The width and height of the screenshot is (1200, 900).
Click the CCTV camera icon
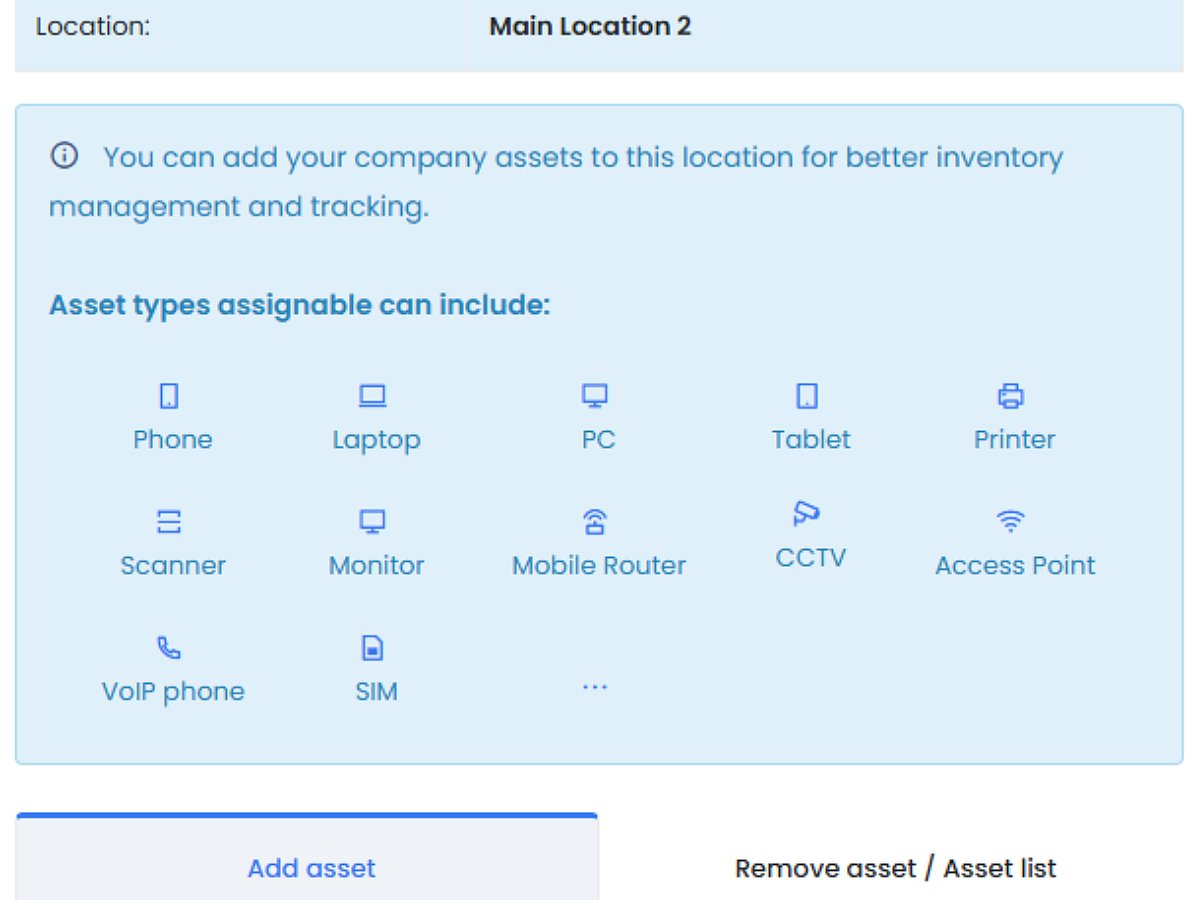point(806,514)
